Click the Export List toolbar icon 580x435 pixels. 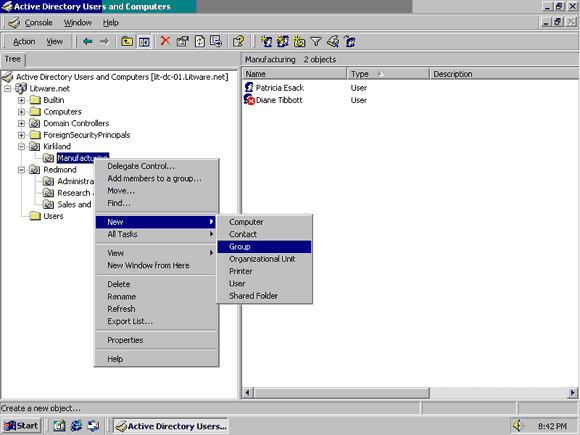coord(216,41)
